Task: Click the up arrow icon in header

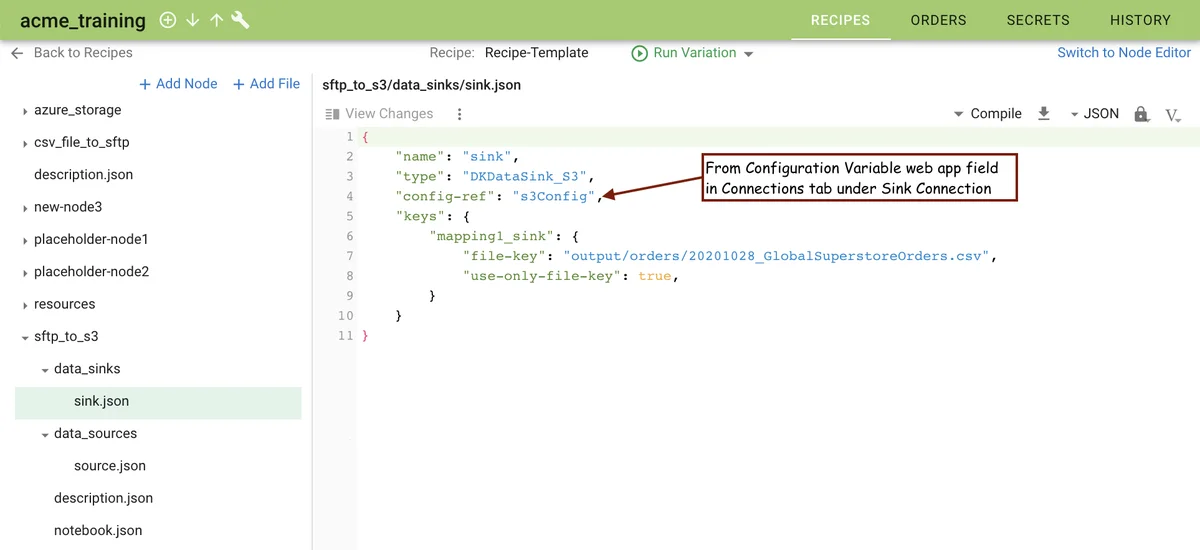Action: pos(216,20)
